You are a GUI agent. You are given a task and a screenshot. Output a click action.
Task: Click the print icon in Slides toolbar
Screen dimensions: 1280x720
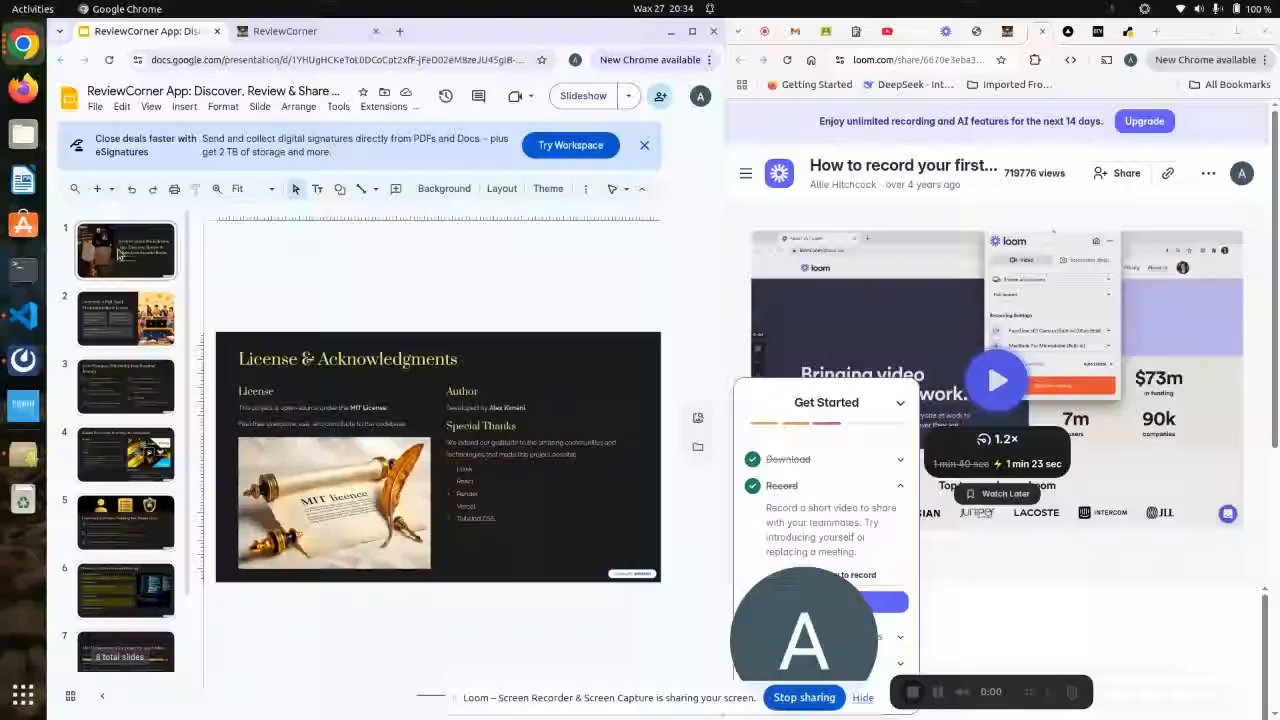[174, 189]
